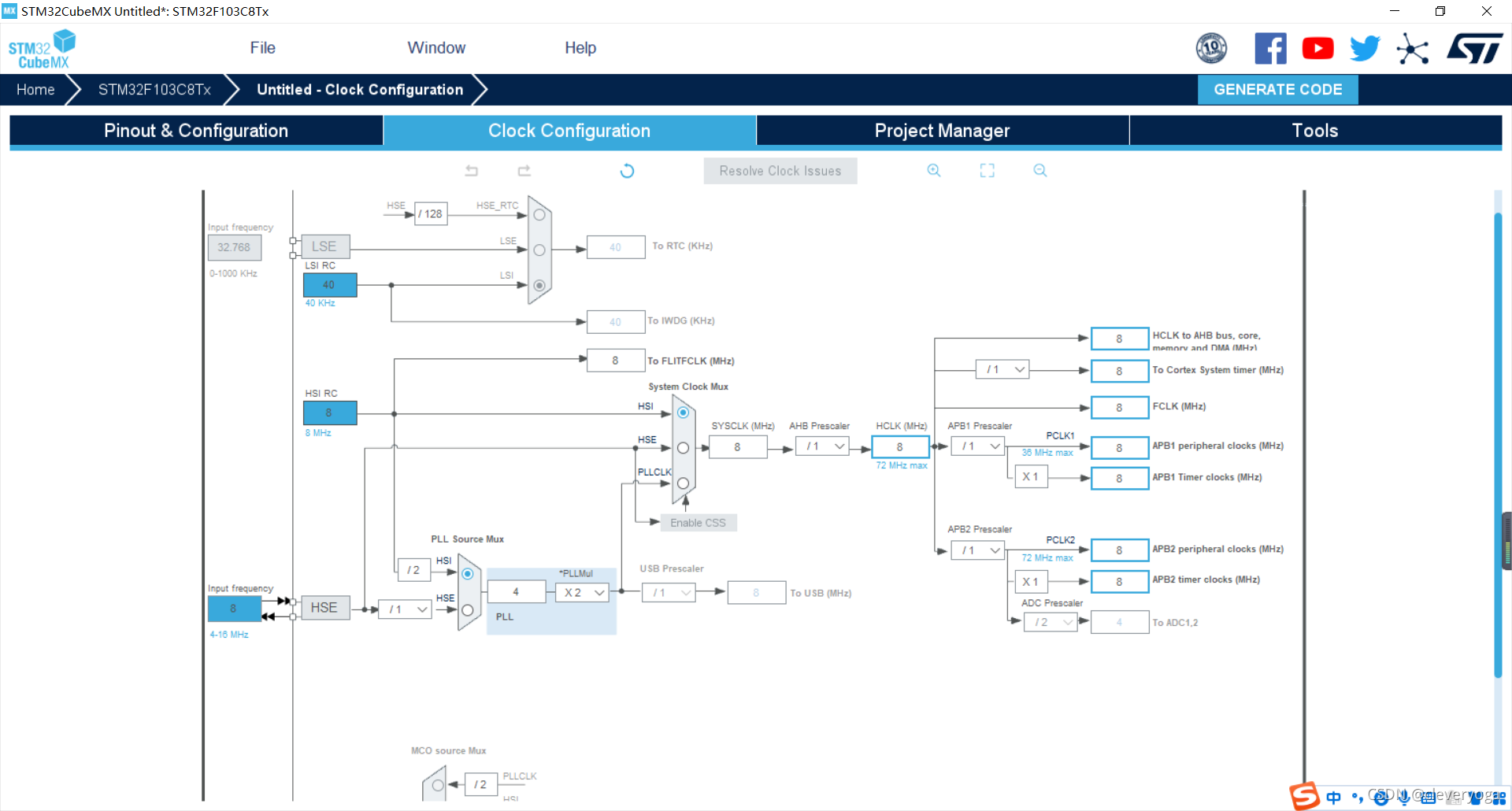
Task: Click the SYSCLK (MHz) value field
Action: click(x=738, y=446)
